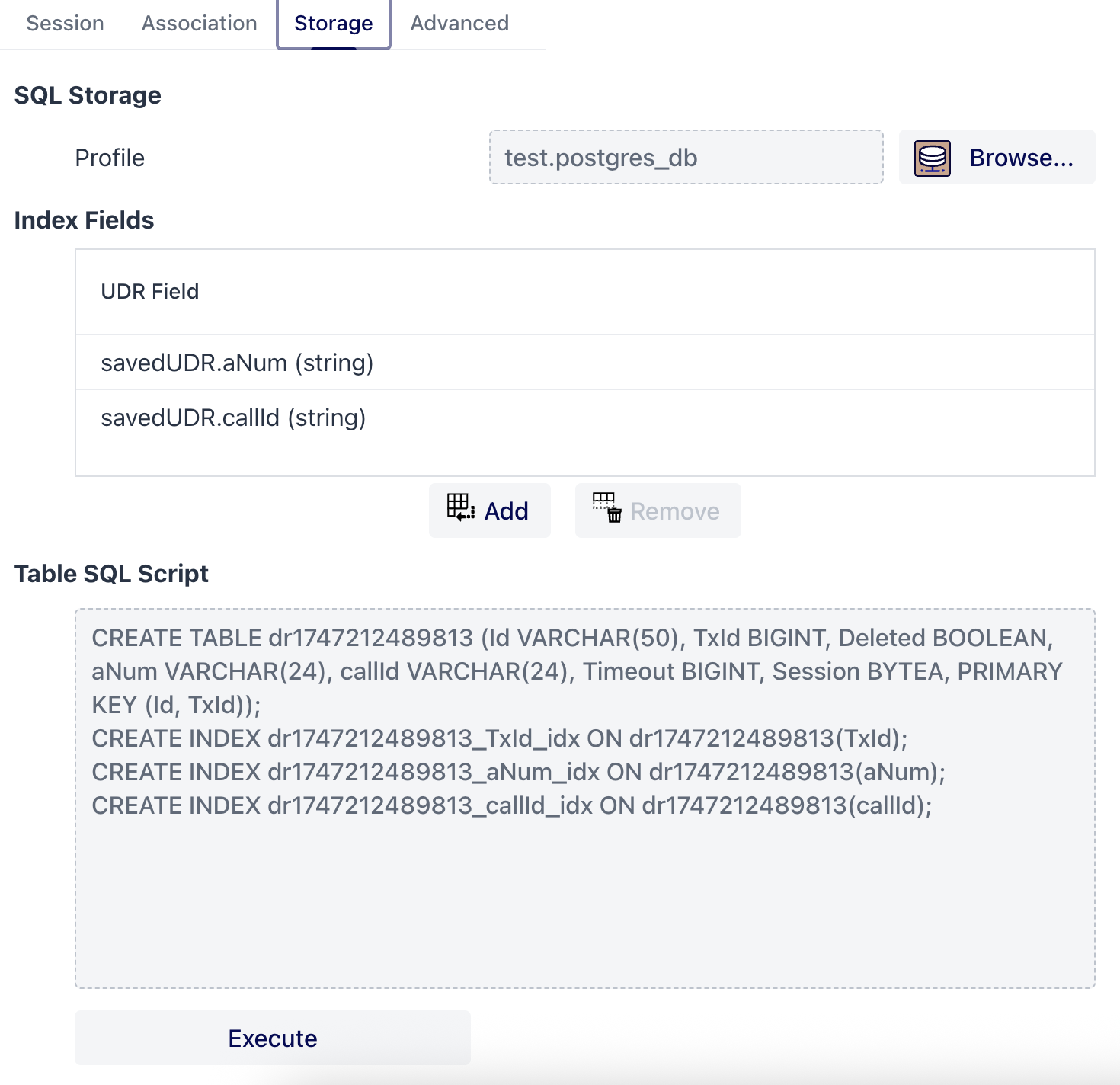1120x1085 pixels.
Task: Click the add-table icon beside the Add label
Action: [x=460, y=509]
